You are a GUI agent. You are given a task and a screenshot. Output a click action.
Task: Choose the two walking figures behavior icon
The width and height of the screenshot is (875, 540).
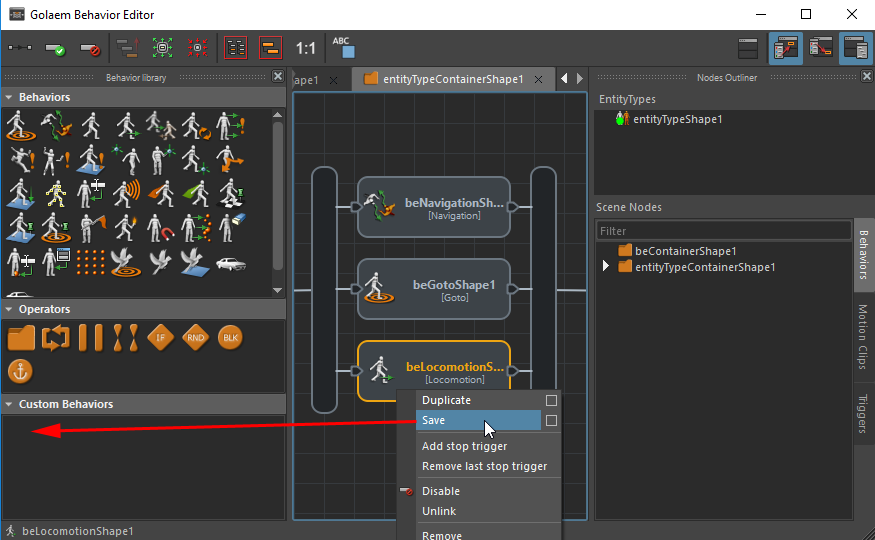point(161,126)
